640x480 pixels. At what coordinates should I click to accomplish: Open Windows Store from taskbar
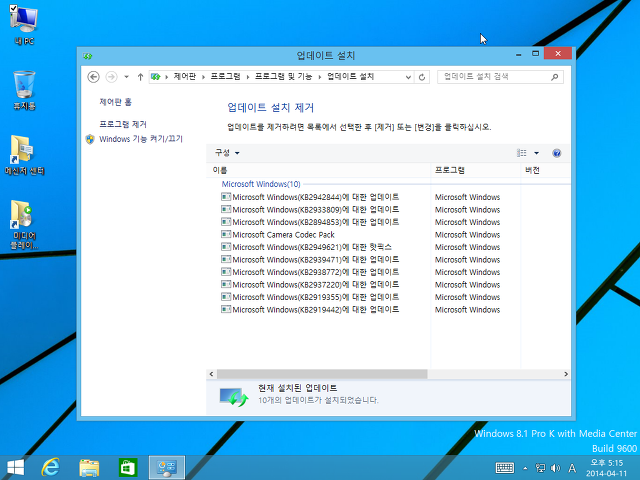click(x=127, y=468)
